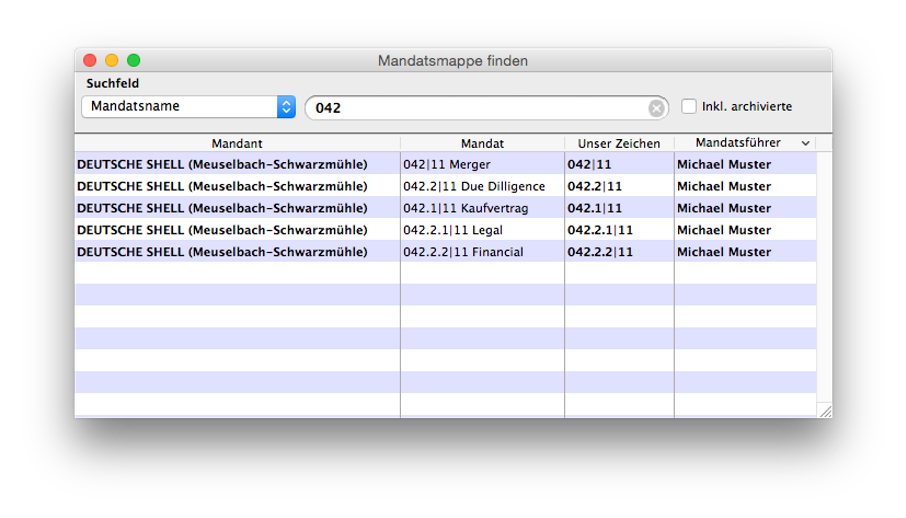
Task: Sort by the Unser Zeichen column header
Action: [x=619, y=143]
